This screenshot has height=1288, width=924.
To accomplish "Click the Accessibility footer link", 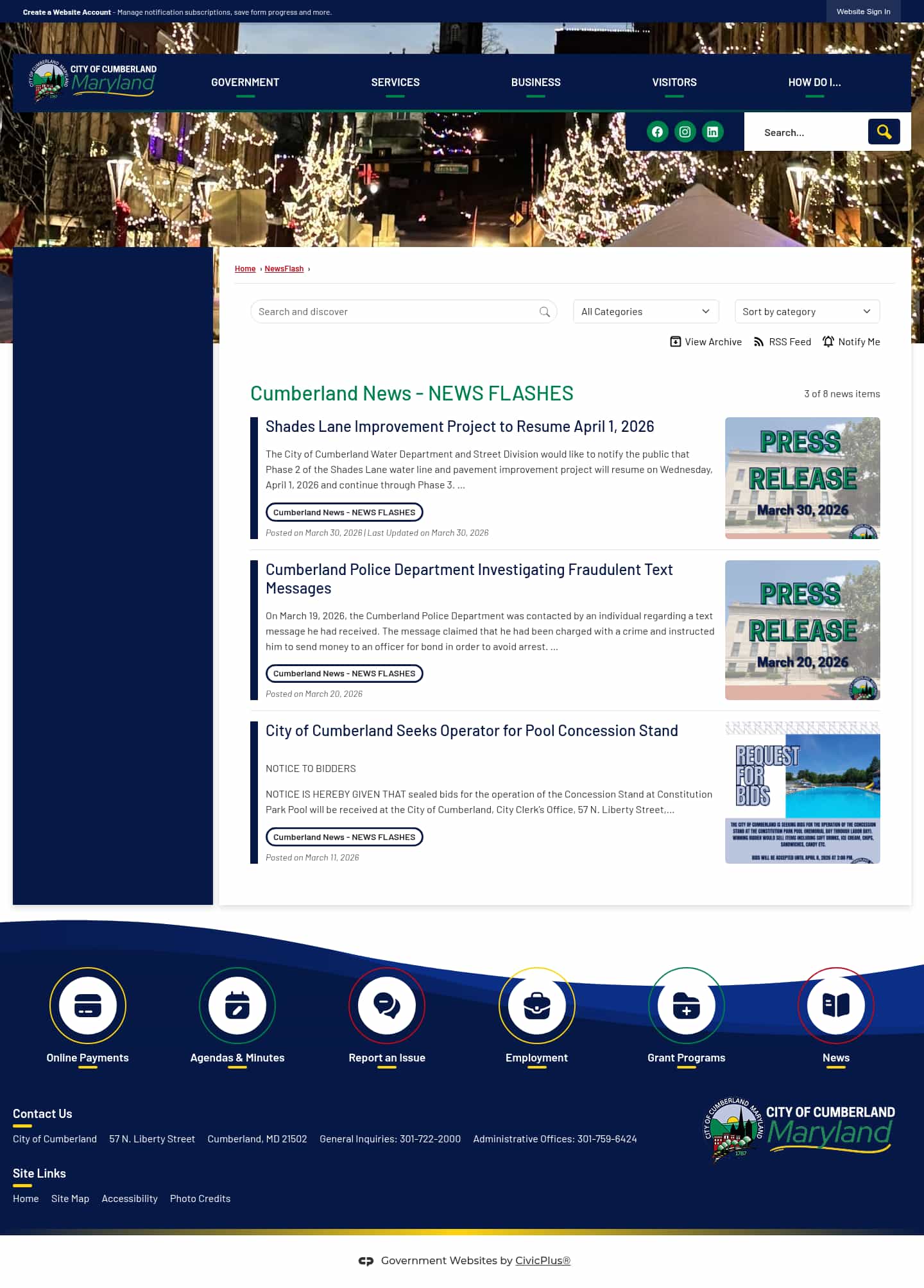I will pos(130,1198).
